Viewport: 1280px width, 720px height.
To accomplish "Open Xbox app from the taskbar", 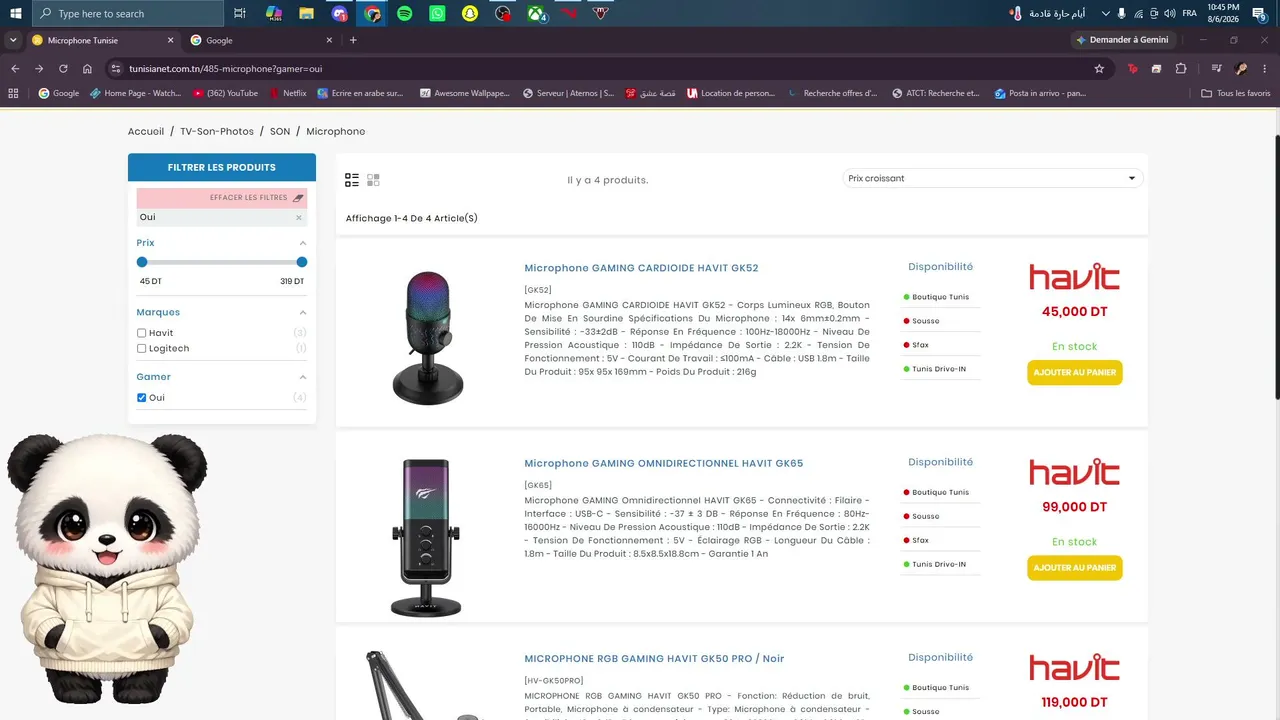I will (x=537, y=14).
